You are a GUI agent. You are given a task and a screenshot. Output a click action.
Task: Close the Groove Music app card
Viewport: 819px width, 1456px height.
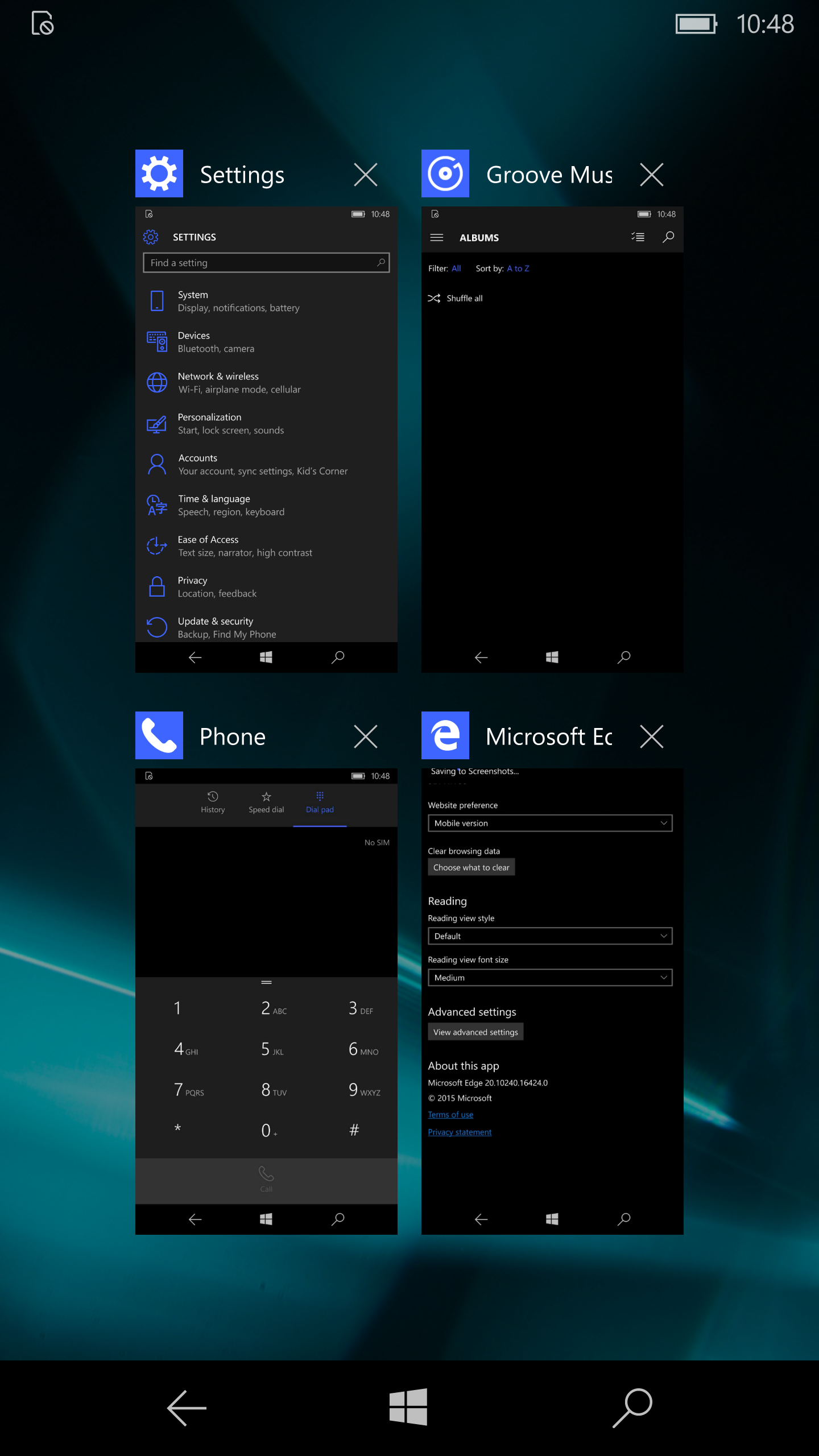click(x=652, y=175)
